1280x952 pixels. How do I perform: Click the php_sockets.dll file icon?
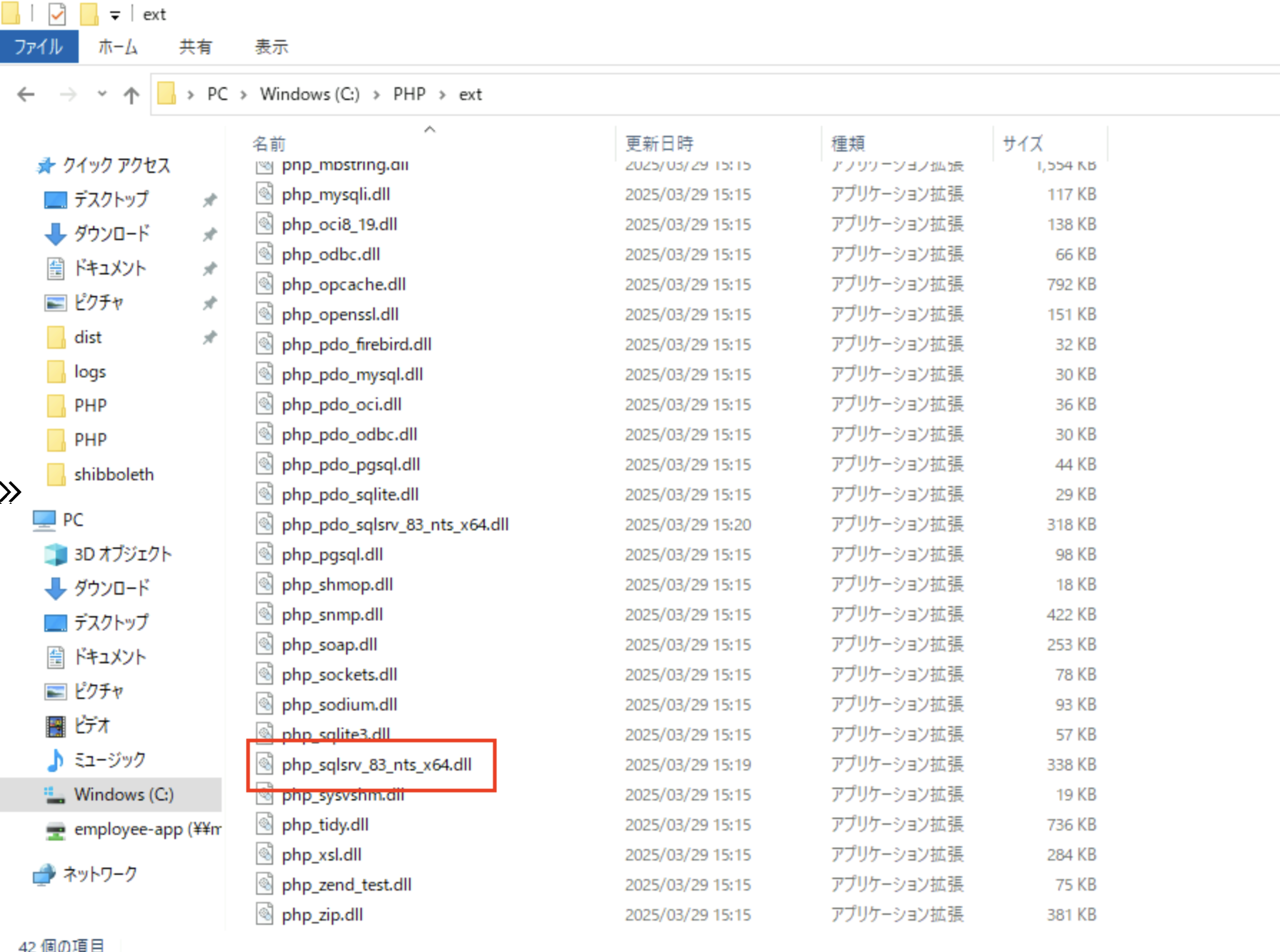[265, 674]
